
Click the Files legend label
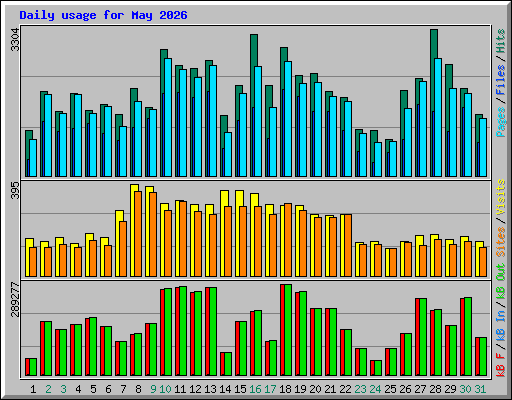501,79
